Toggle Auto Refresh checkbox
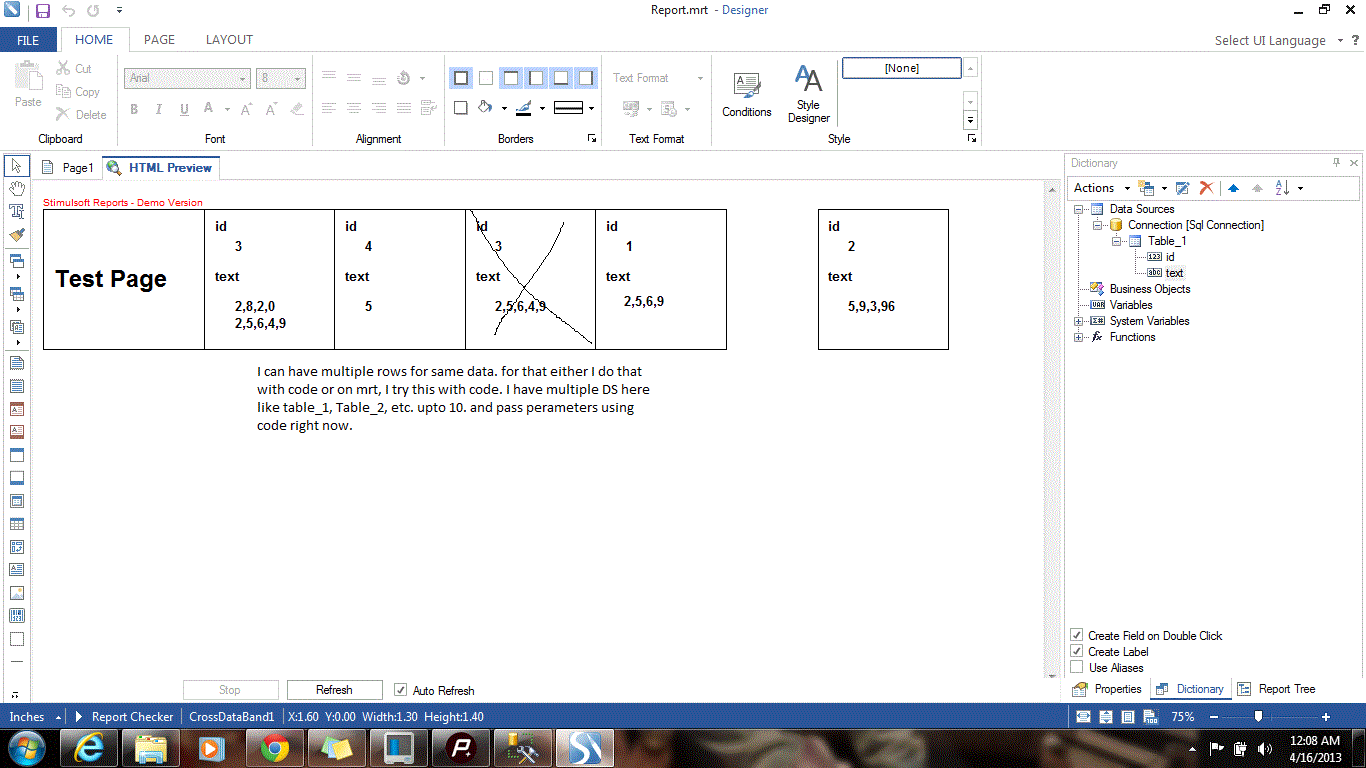1366x768 pixels. click(x=401, y=690)
